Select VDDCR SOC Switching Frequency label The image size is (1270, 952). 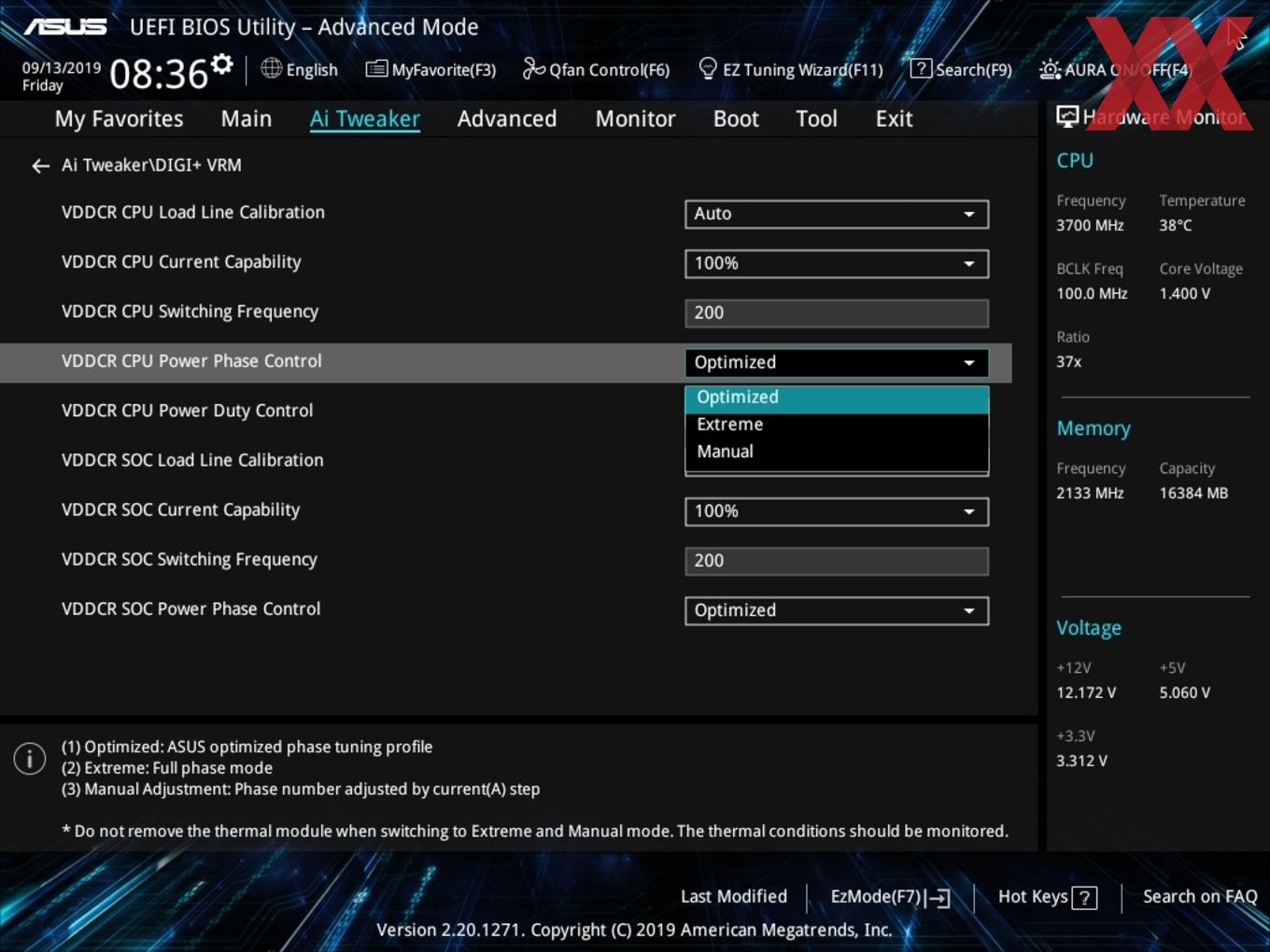[190, 560]
